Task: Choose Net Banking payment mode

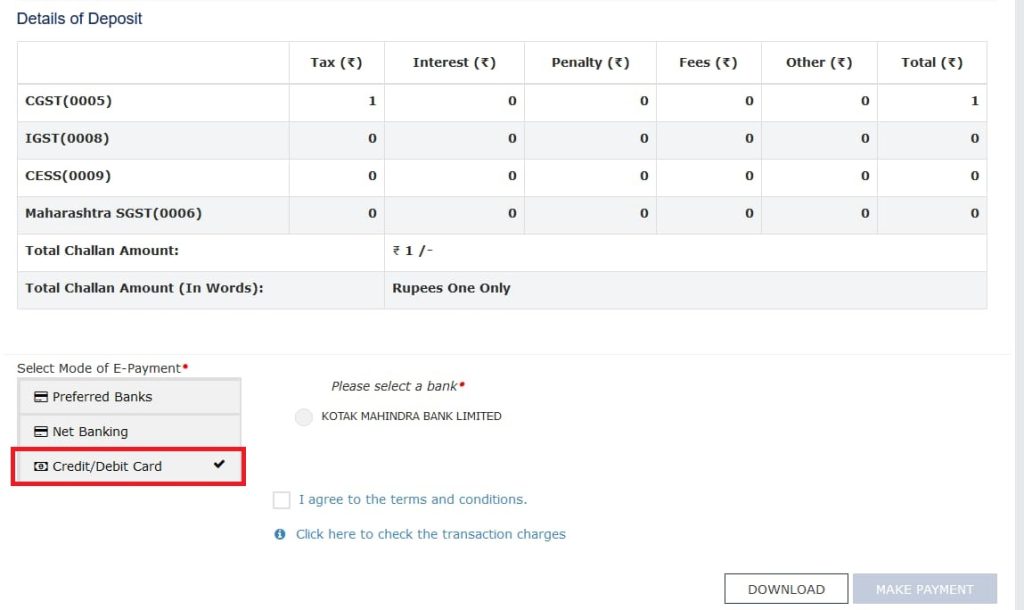Action: (90, 432)
